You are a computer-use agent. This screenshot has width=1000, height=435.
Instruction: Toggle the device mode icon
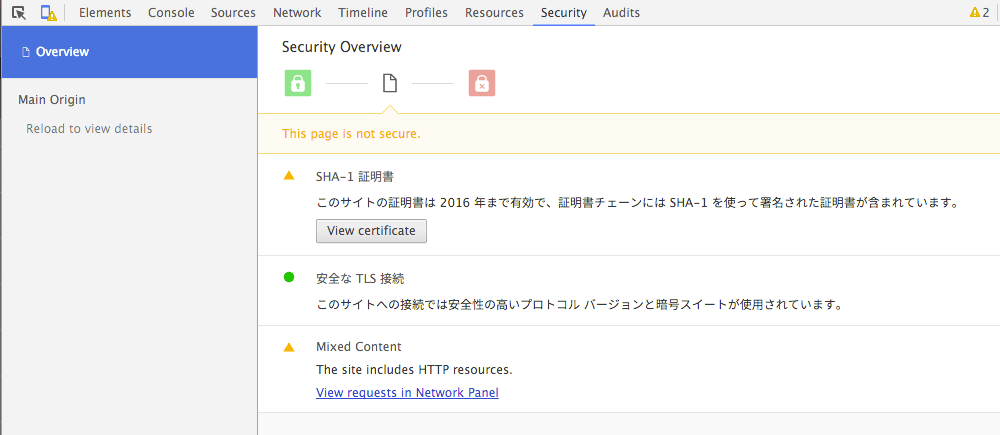[48, 13]
